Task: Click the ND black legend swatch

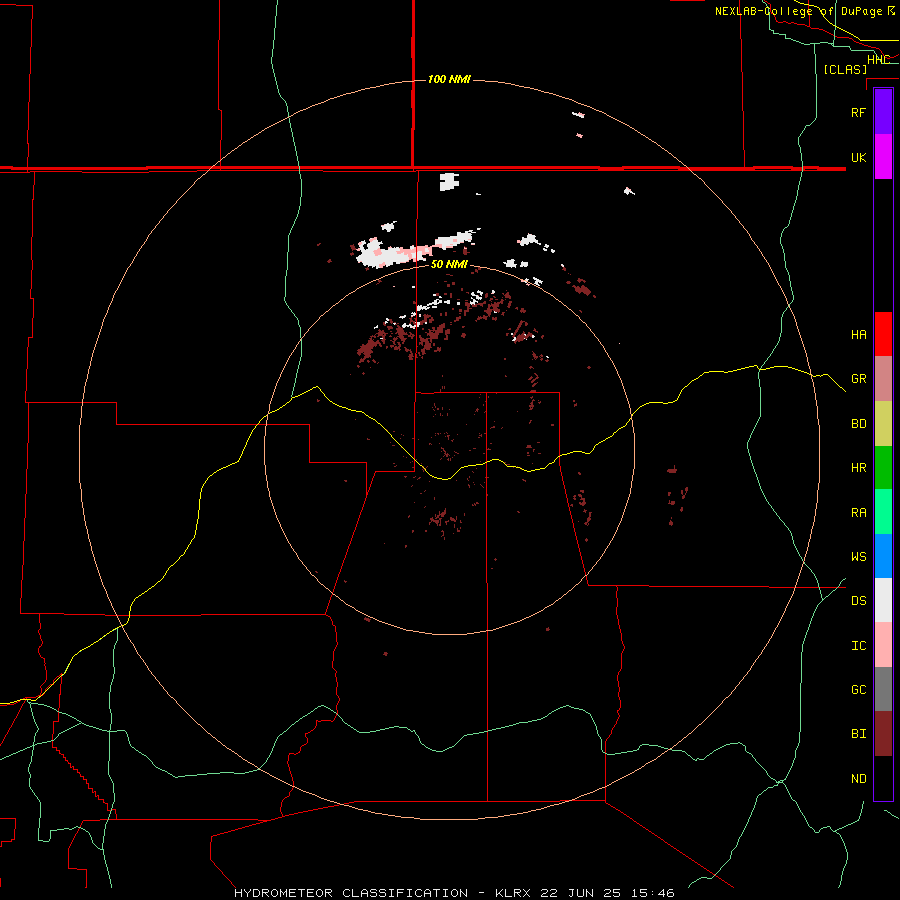Action: 883,778
